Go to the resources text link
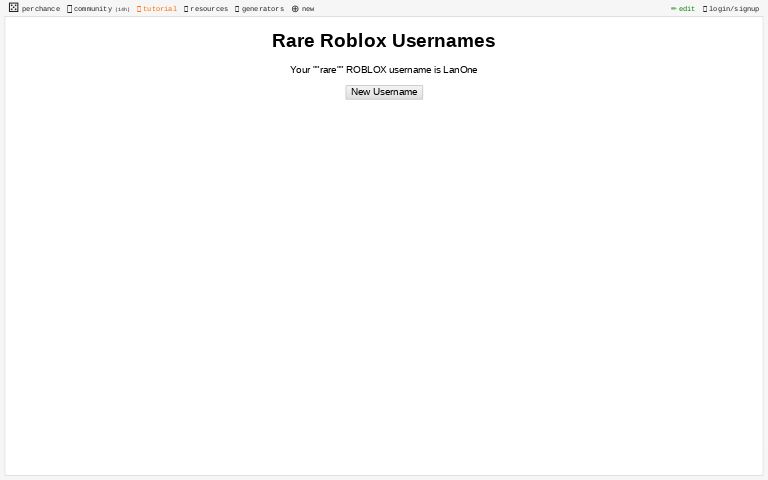The width and height of the screenshot is (768, 480). point(209,9)
